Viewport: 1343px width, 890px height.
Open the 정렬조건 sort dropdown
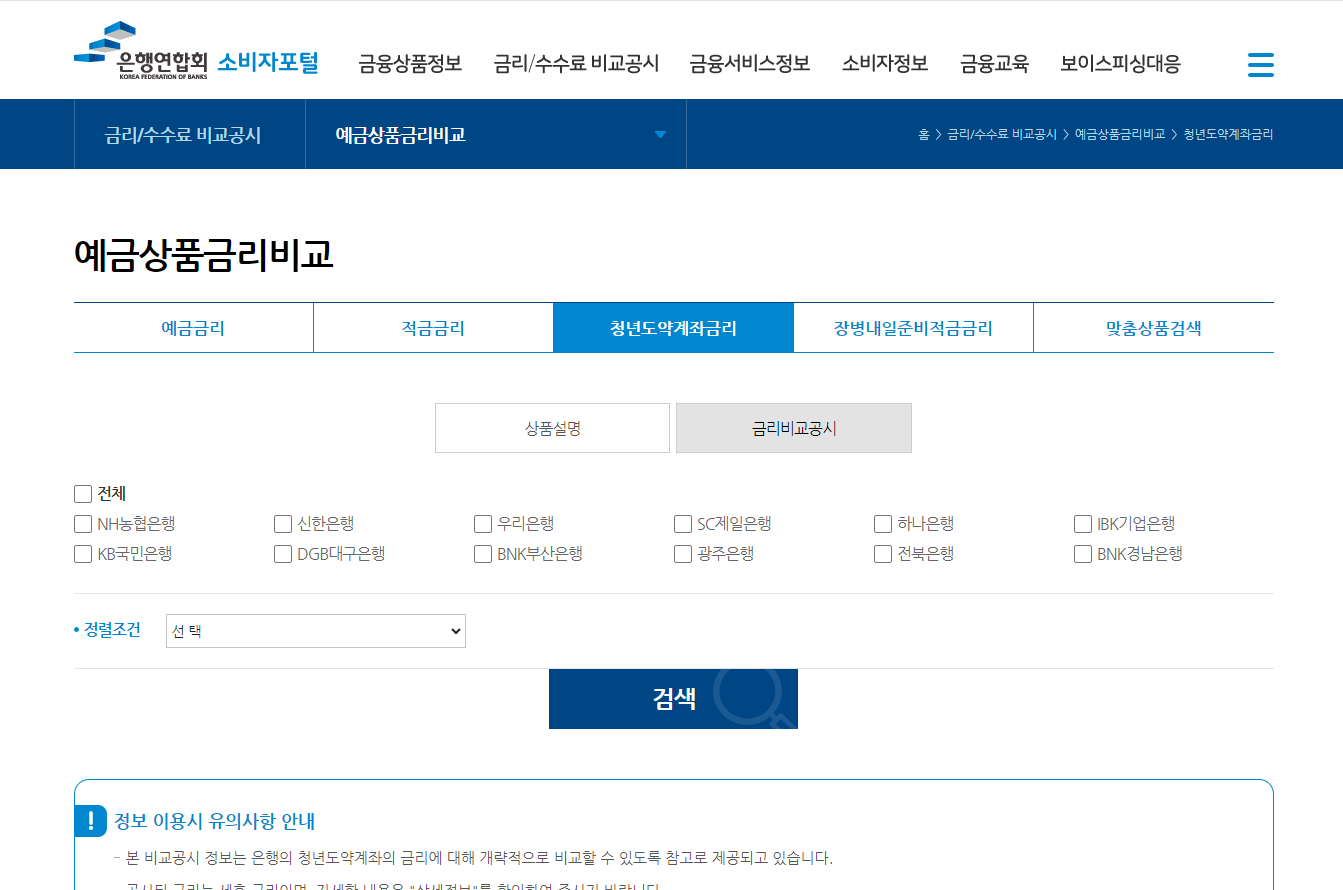click(x=315, y=630)
